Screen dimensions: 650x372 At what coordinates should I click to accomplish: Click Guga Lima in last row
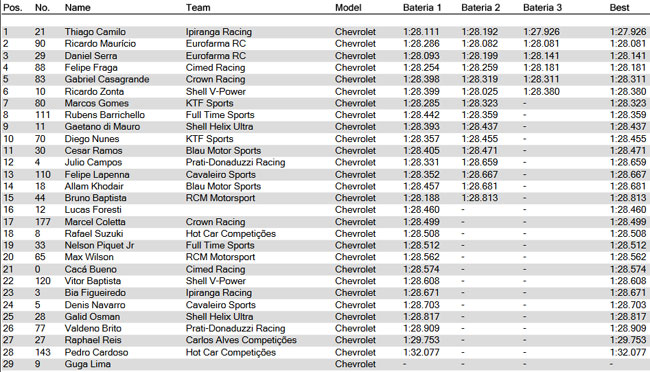click(87, 364)
